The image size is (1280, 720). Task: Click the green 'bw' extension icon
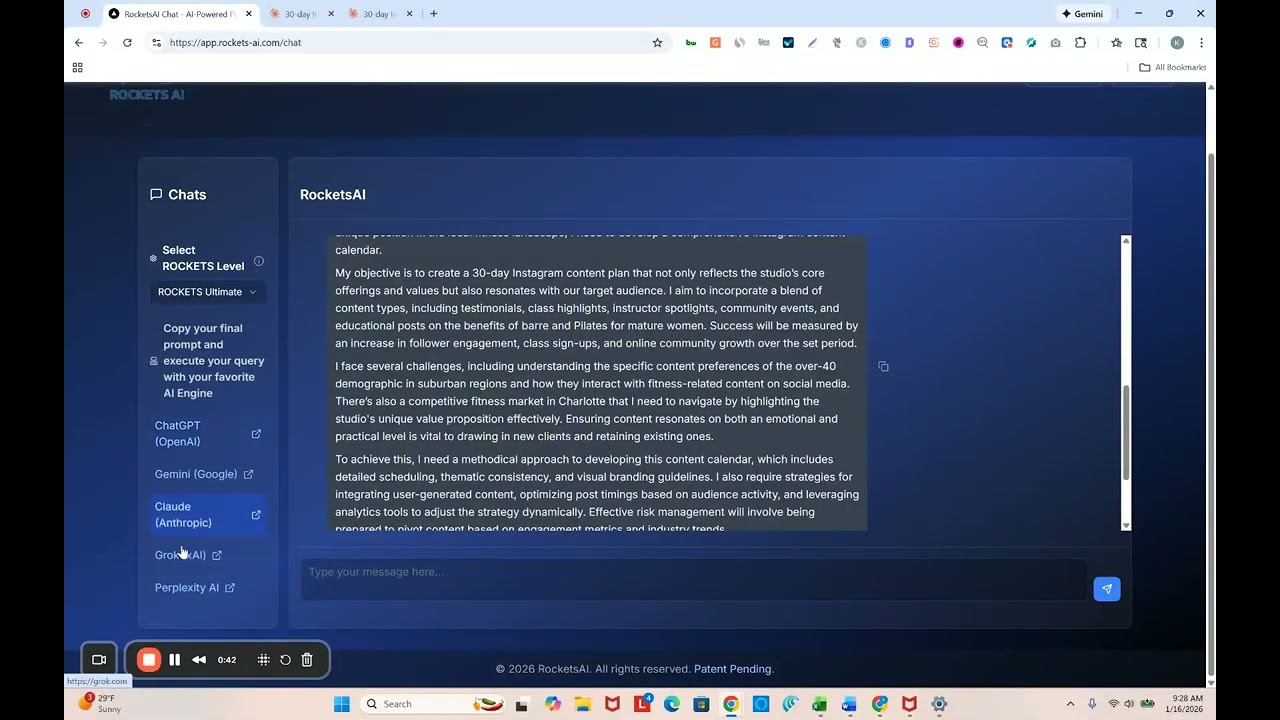691,43
